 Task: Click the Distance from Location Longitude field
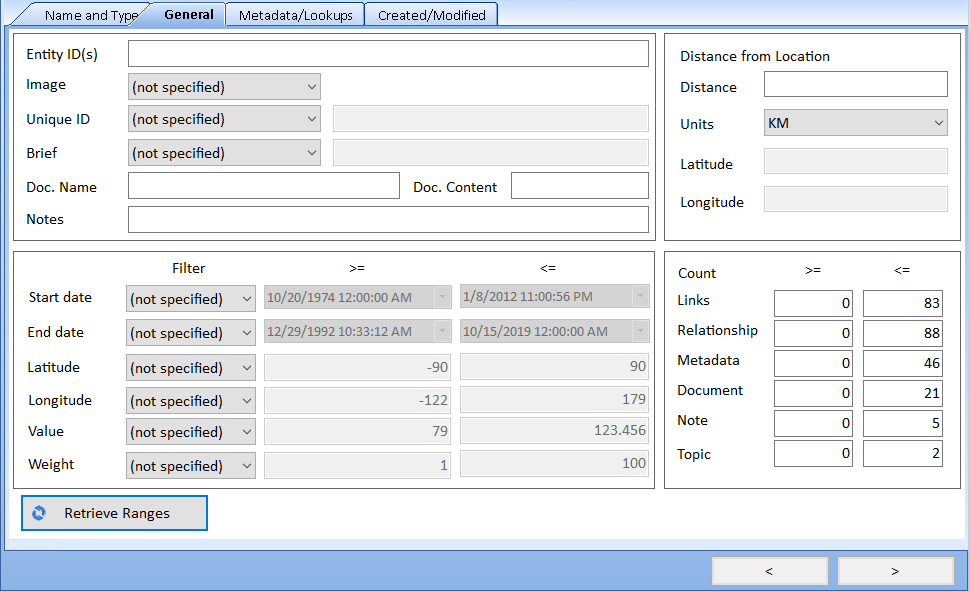click(x=856, y=199)
